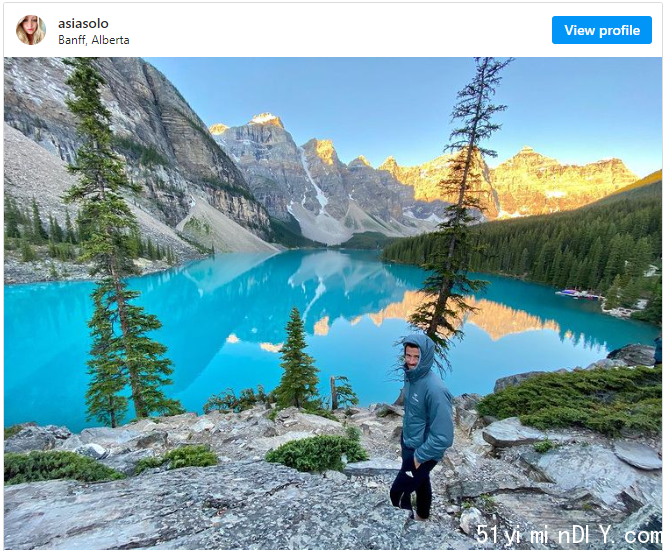This screenshot has width=668, height=551.
Task: Click the snow gully on the central mountain
Action: pyautogui.click(x=314, y=184)
